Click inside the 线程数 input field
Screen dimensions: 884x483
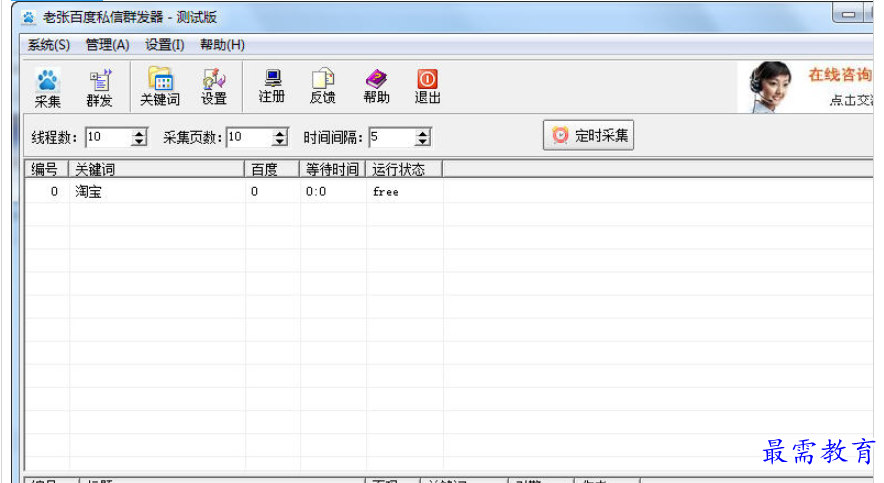point(108,137)
